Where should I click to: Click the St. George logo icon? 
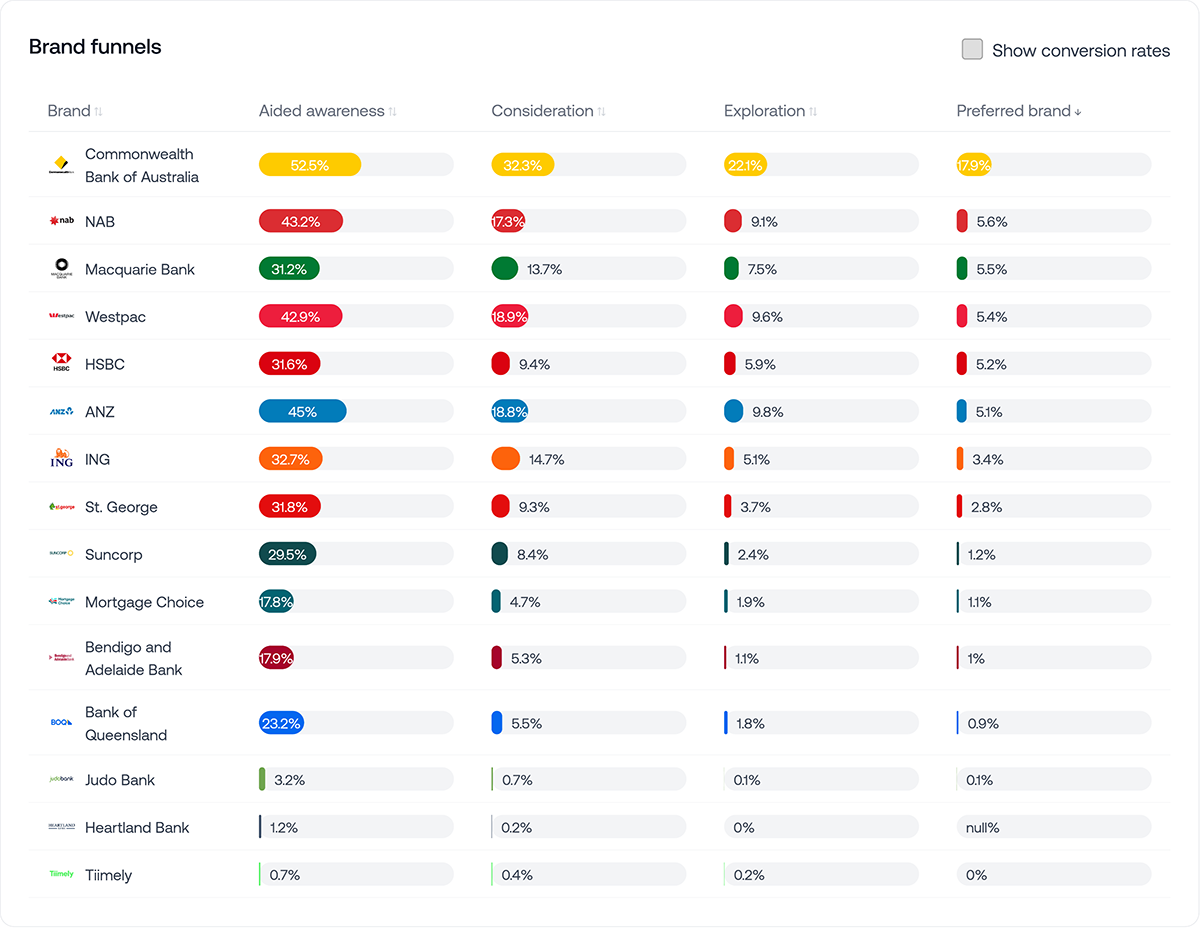[x=61, y=506]
